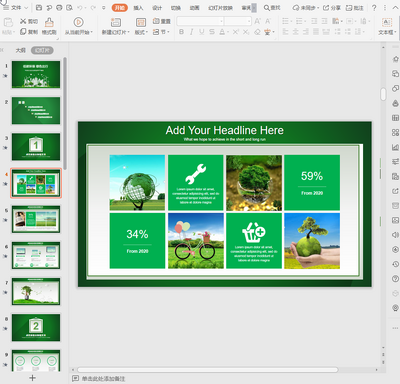The height and width of the screenshot is (384, 400).
Task: Click the 批注 comment button
Action: [x=354, y=8]
